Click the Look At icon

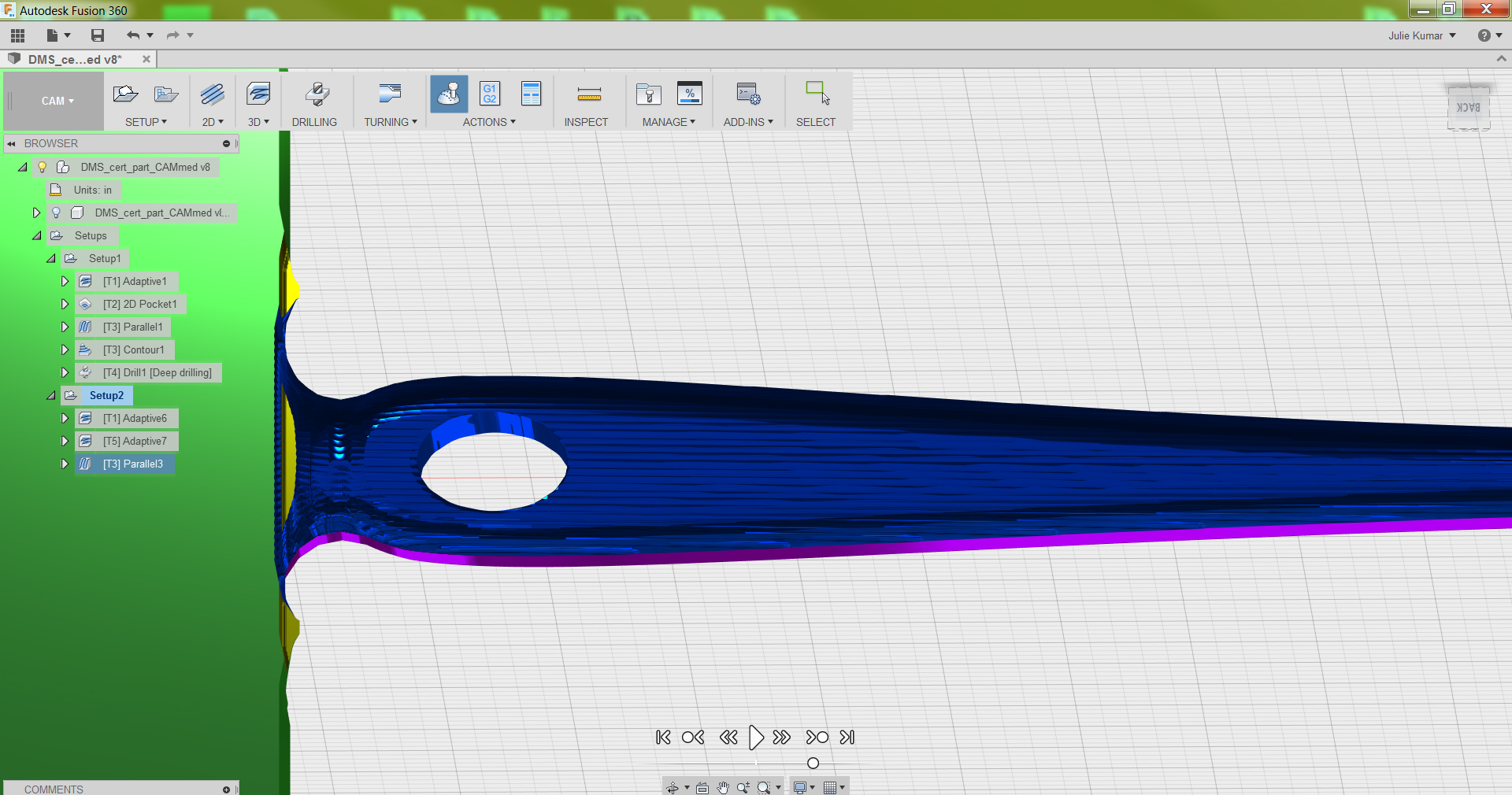pyautogui.click(x=702, y=787)
